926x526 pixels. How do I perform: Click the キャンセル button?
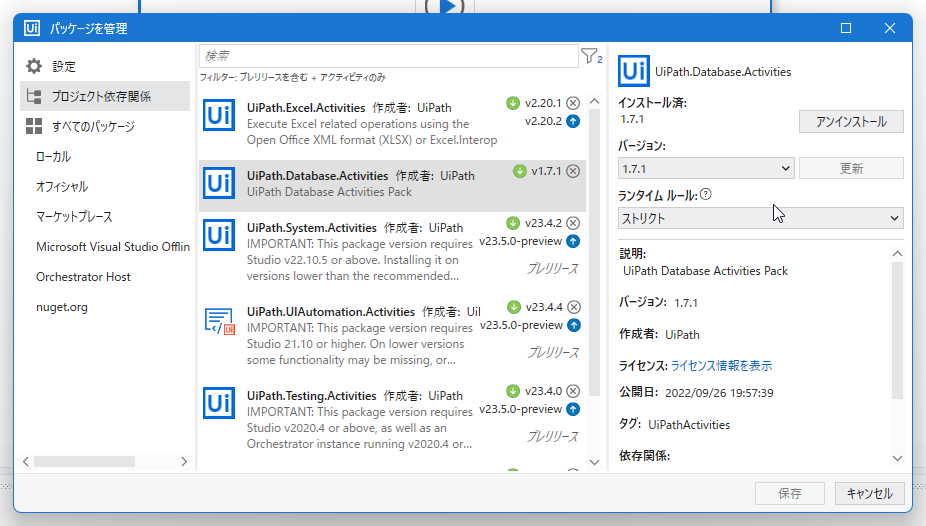click(869, 494)
